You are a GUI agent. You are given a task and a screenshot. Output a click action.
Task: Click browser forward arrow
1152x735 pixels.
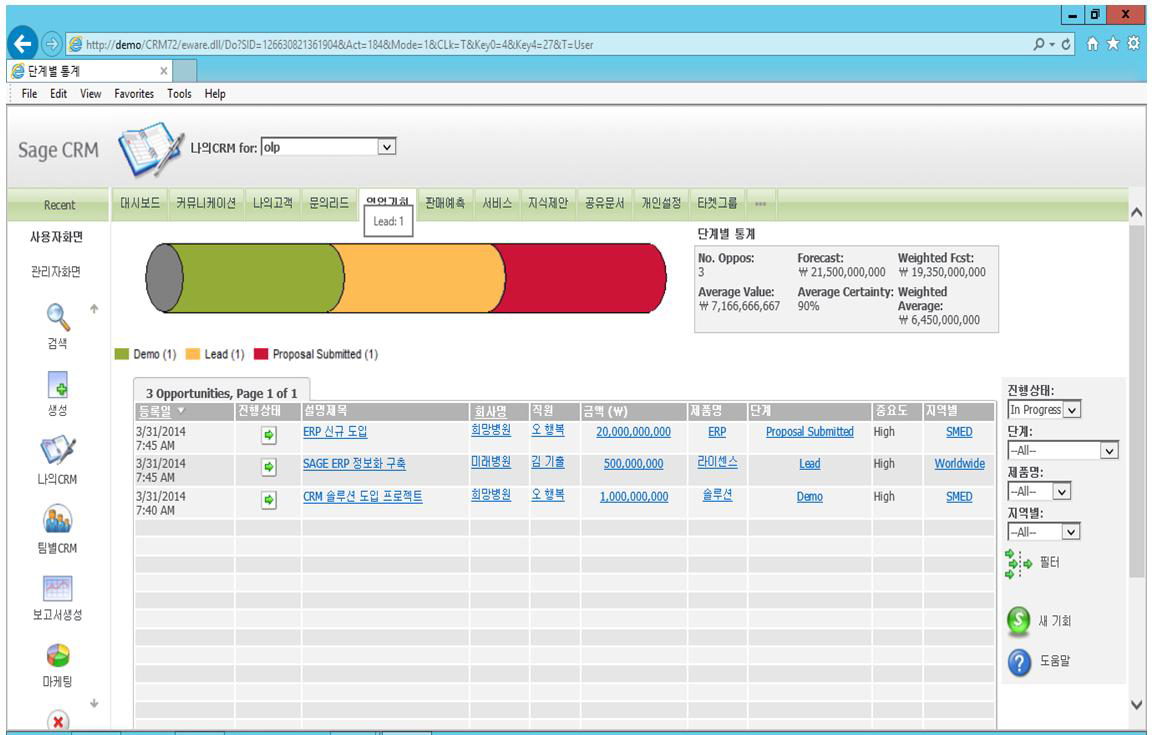tap(51, 44)
